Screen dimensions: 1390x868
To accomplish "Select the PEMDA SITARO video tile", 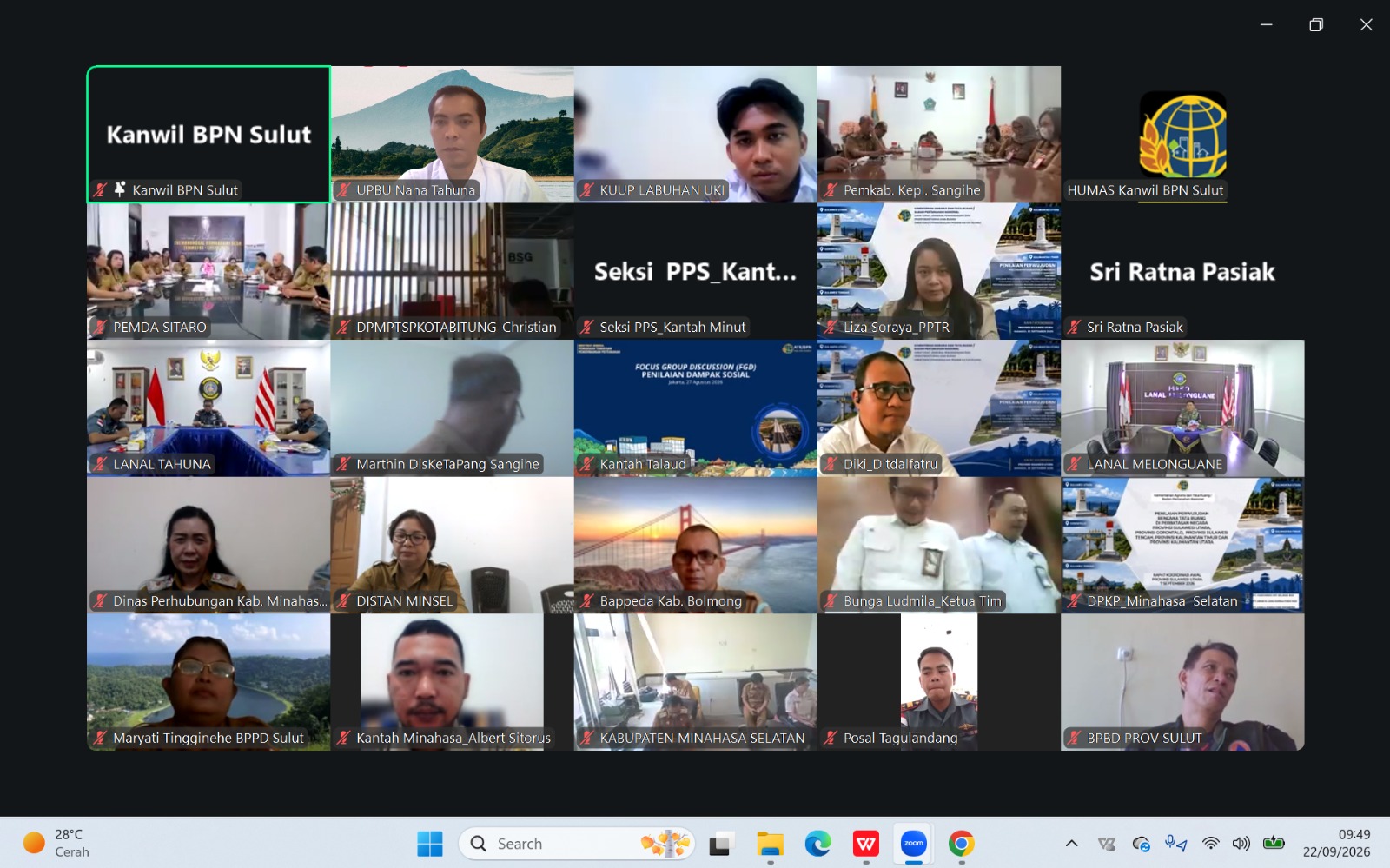I will (208, 271).
